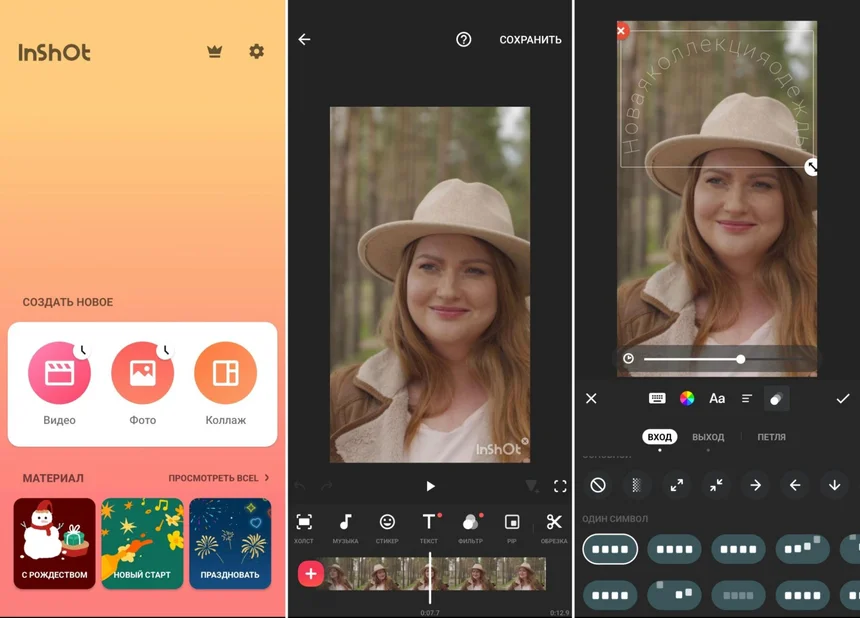
Task: Open the ФИЛЬТР filter tool
Action: pyautogui.click(x=471, y=528)
